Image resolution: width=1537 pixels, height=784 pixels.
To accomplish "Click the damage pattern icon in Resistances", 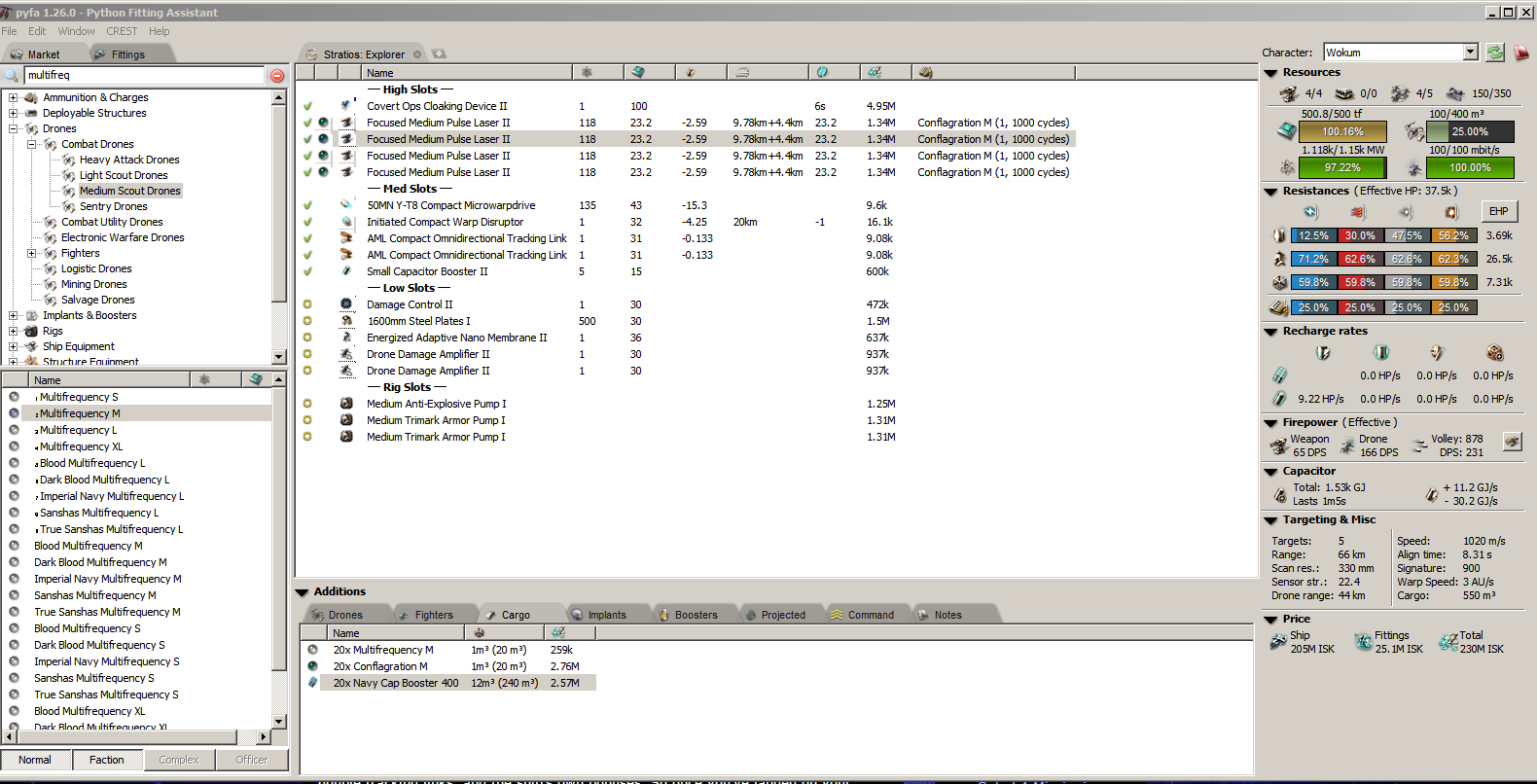I will tap(1279, 307).
